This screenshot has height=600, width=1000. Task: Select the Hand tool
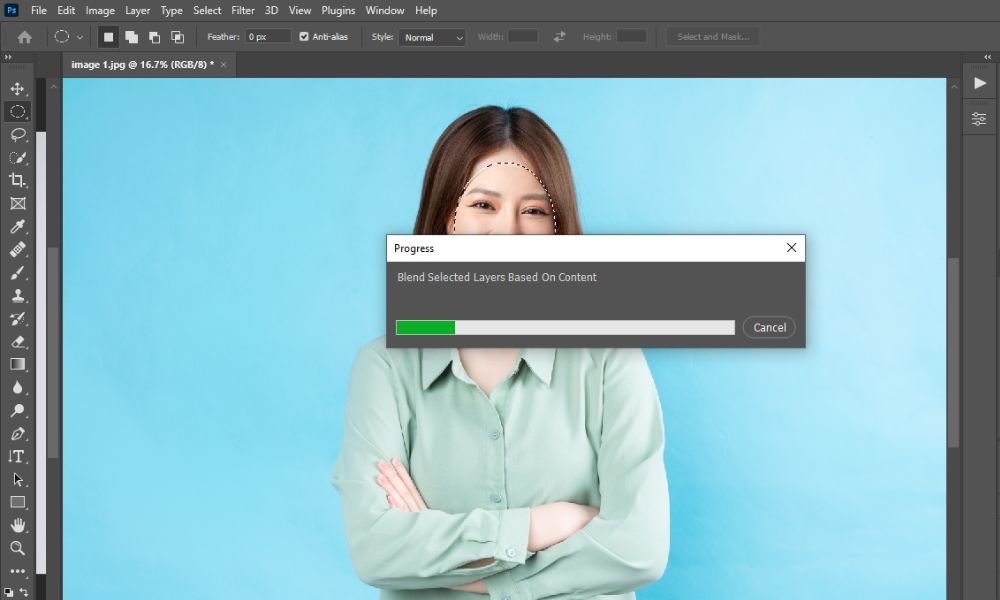pyautogui.click(x=17, y=525)
